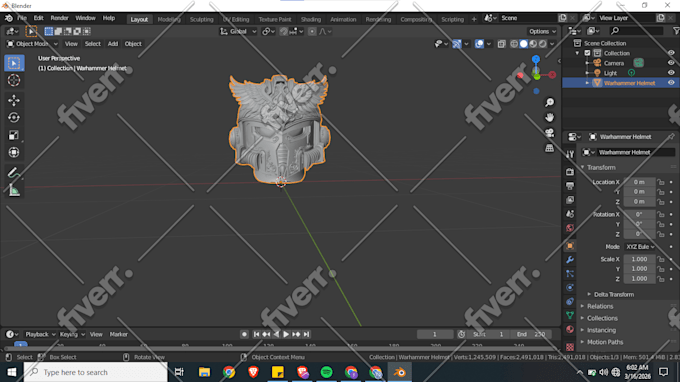
Task: Open the timeline Playback menu
Action: pyautogui.click(x=40, y=334)
